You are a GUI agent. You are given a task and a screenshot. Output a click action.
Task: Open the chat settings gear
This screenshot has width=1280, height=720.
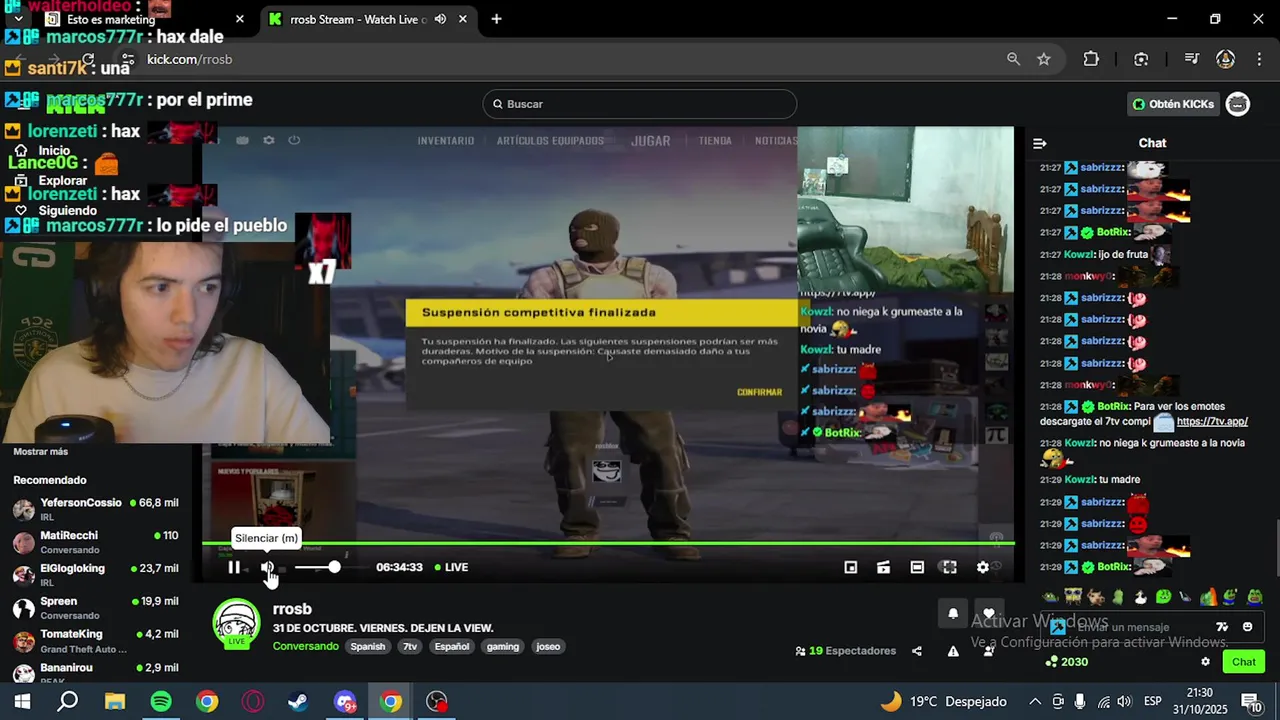pos(1205,662)
